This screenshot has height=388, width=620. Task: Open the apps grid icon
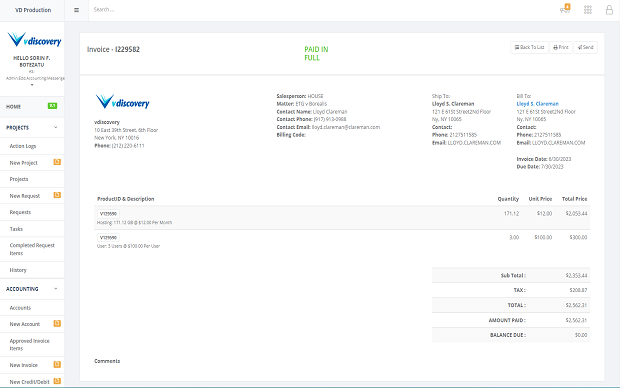[x=588, y=10]
